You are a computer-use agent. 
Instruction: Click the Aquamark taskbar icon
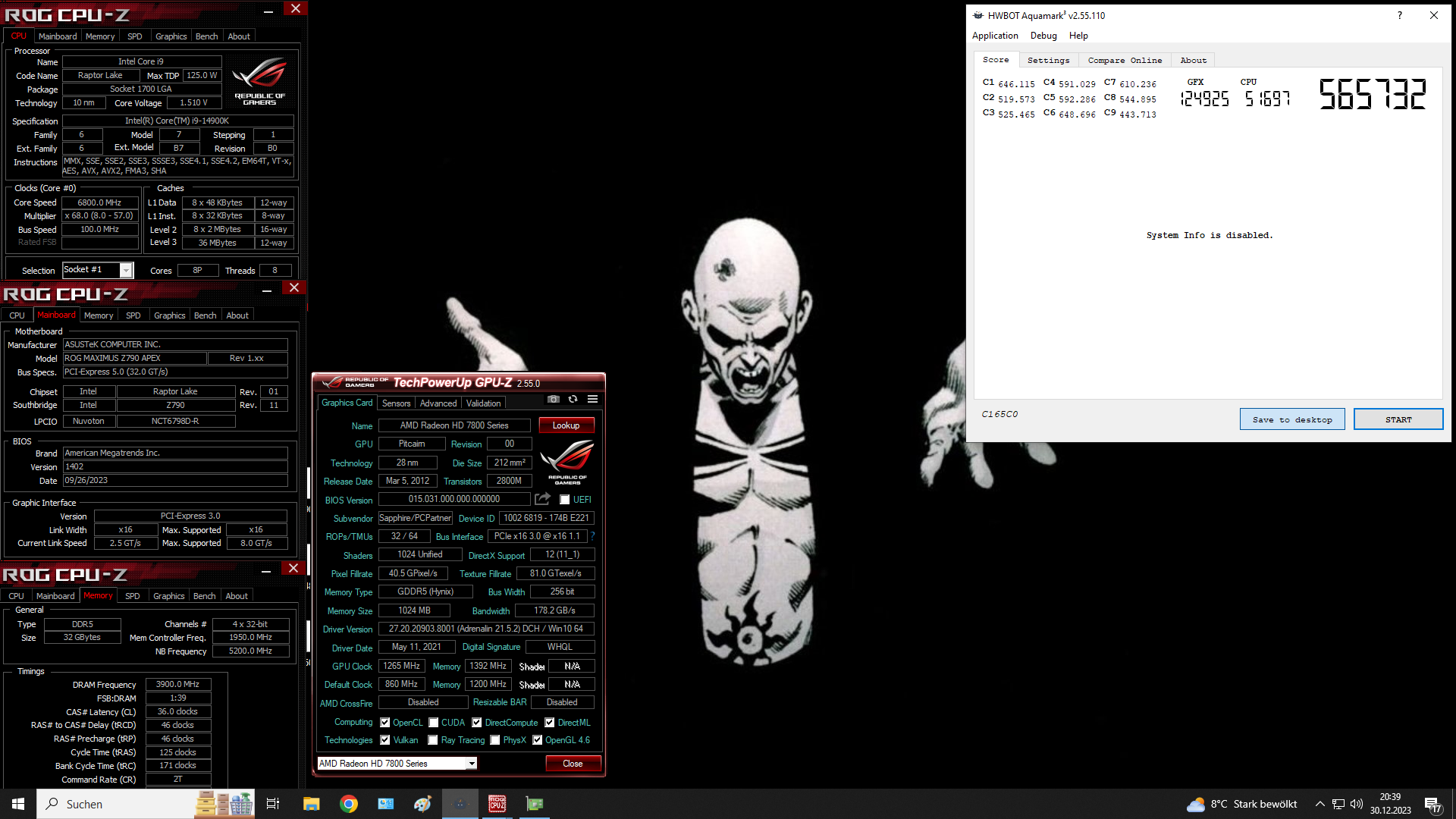pyautogui.click(x=460, y=804)
